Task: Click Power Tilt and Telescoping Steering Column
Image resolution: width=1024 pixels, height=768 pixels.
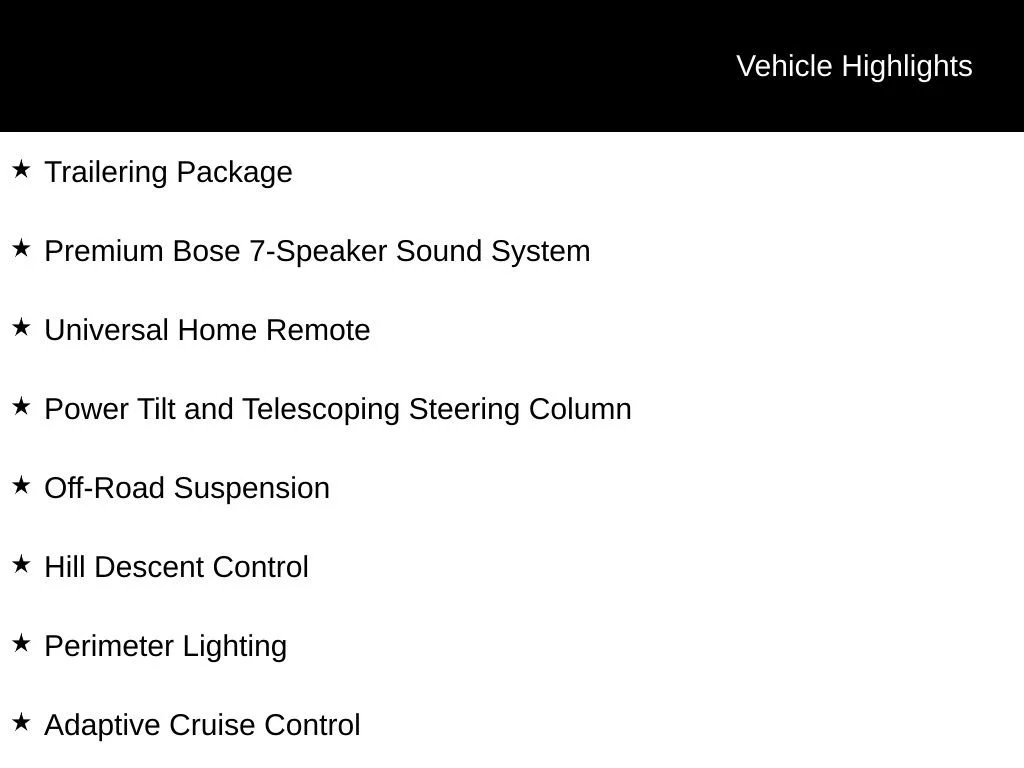Action: click(338, 410)
